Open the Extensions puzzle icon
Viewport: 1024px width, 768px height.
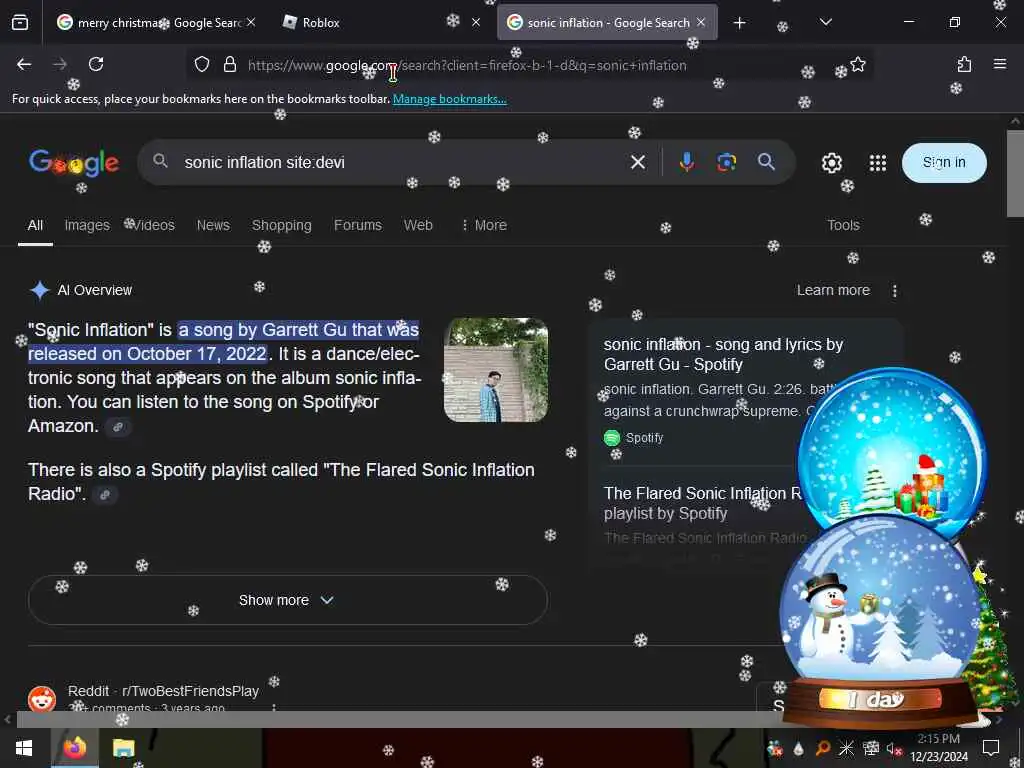[x=964, y=64]
